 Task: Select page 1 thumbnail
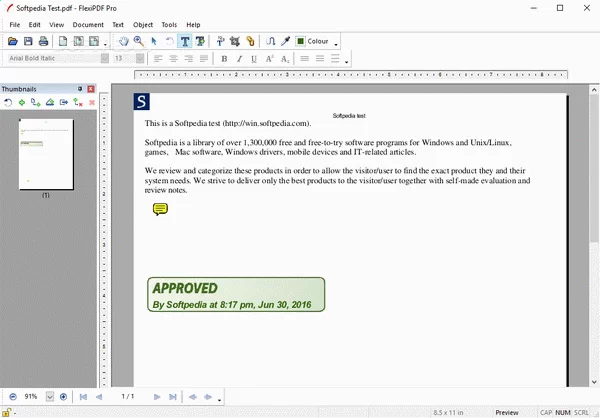coord(46,154)
